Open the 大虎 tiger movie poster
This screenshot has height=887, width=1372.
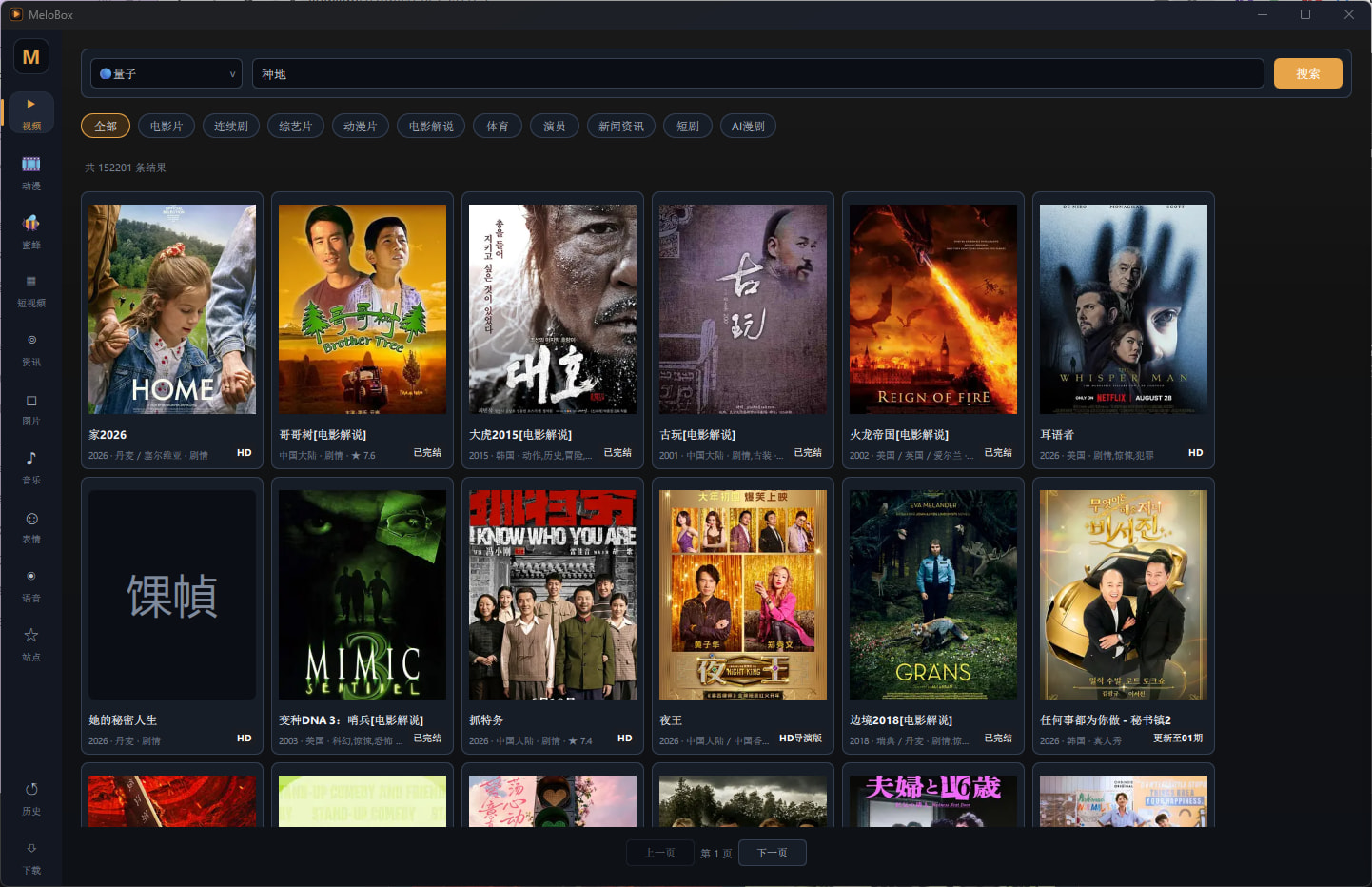pyautogui.click(x=553, y=309)
